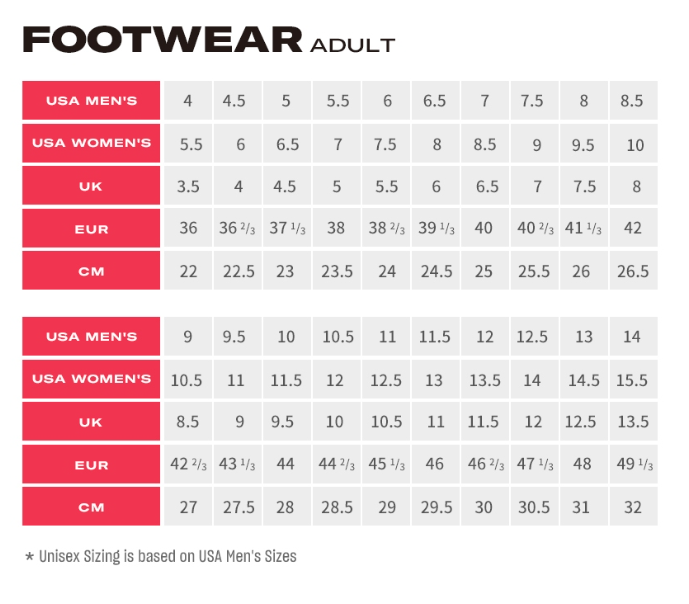Viewport: 689px width, 604px height.
Task: Select the EUR 49 1/3 size cell
Action: point(633,465)
